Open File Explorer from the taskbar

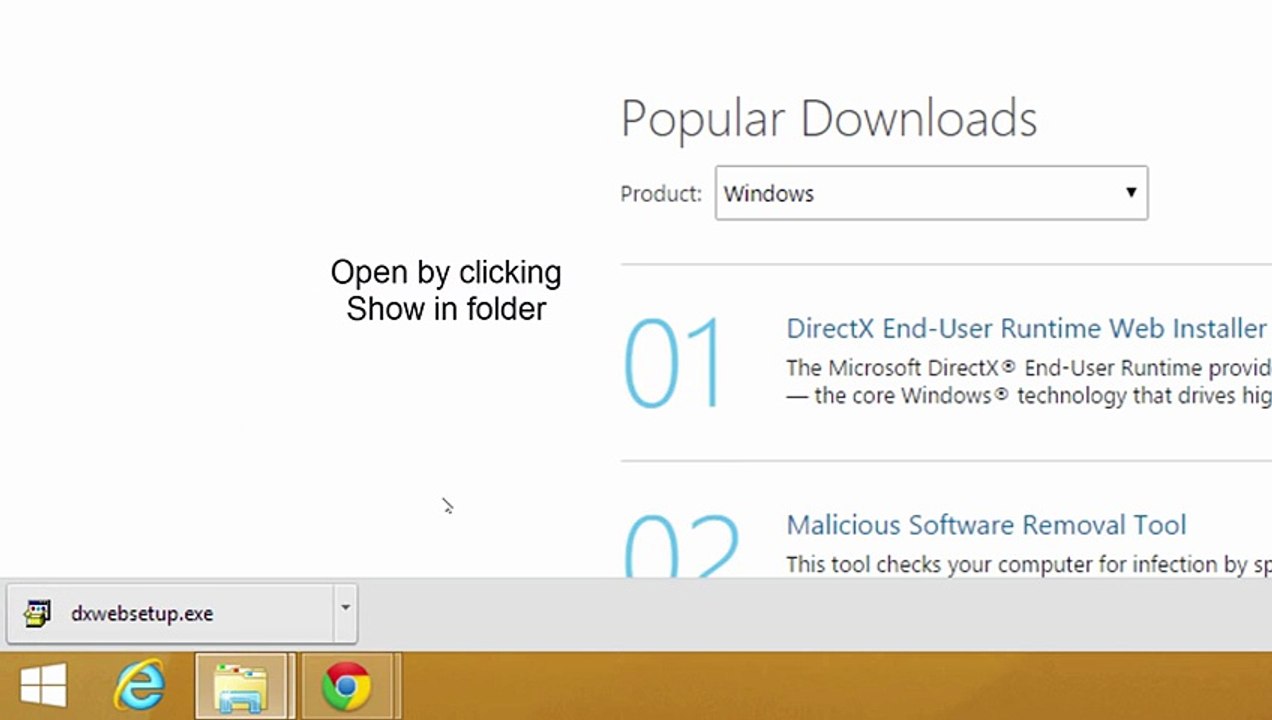pyautogui.click(x=242, y=687)
